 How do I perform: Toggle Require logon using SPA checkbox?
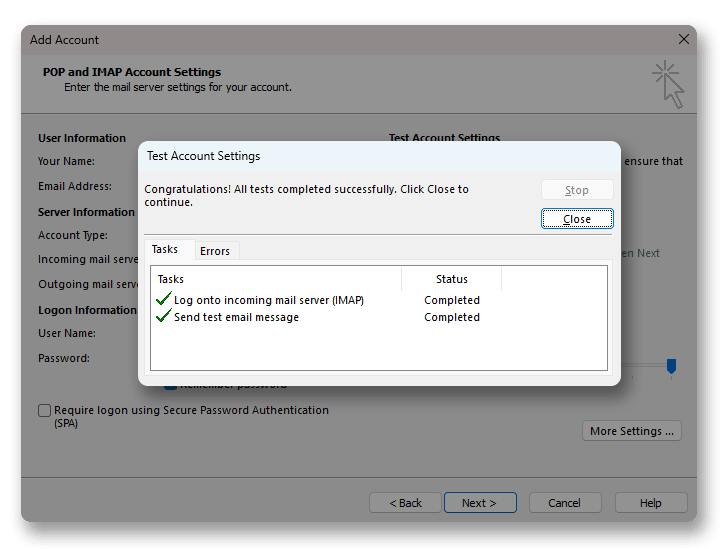(x=45, y=410)
